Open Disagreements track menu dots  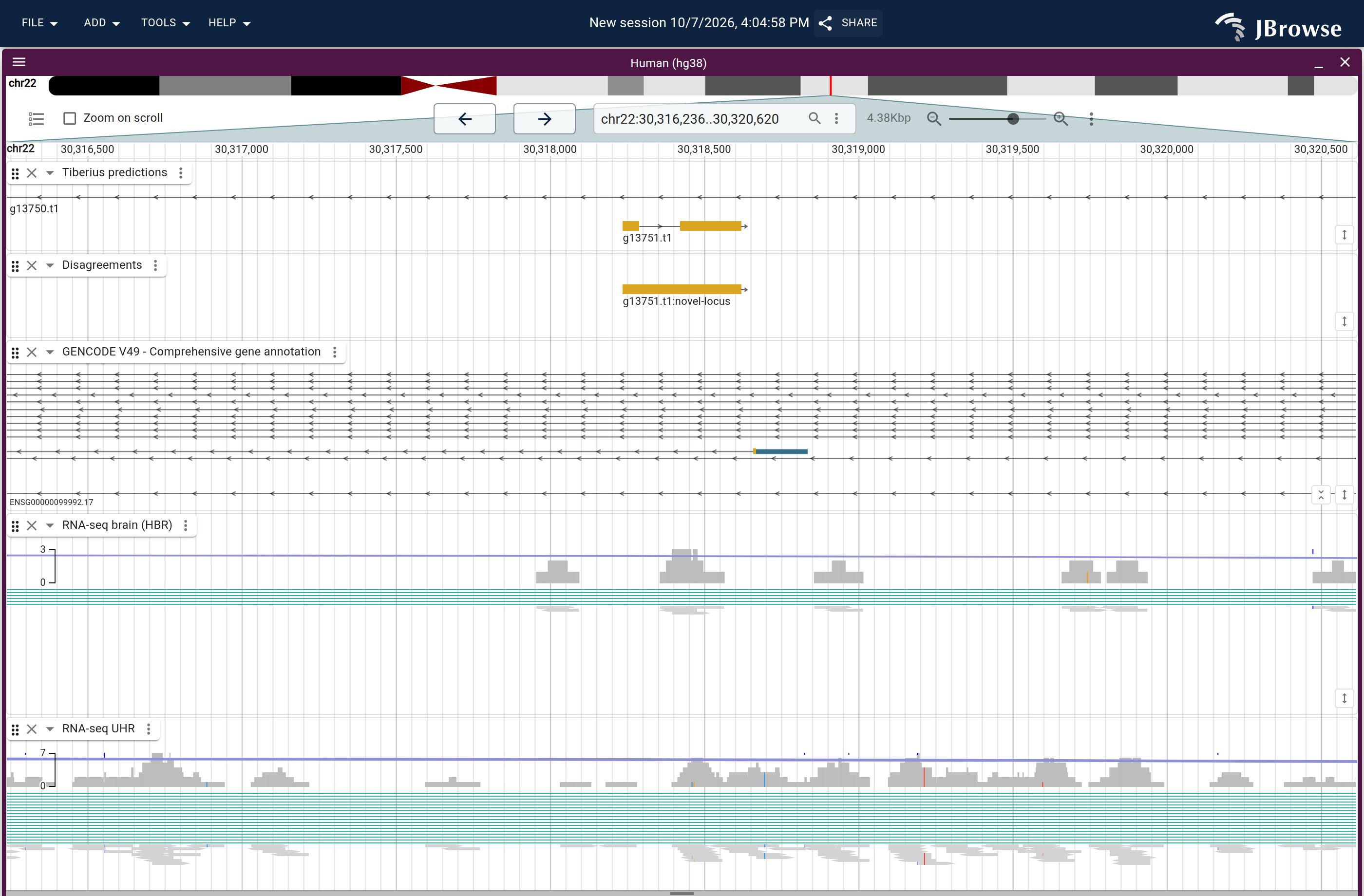[x=155, y=265]
